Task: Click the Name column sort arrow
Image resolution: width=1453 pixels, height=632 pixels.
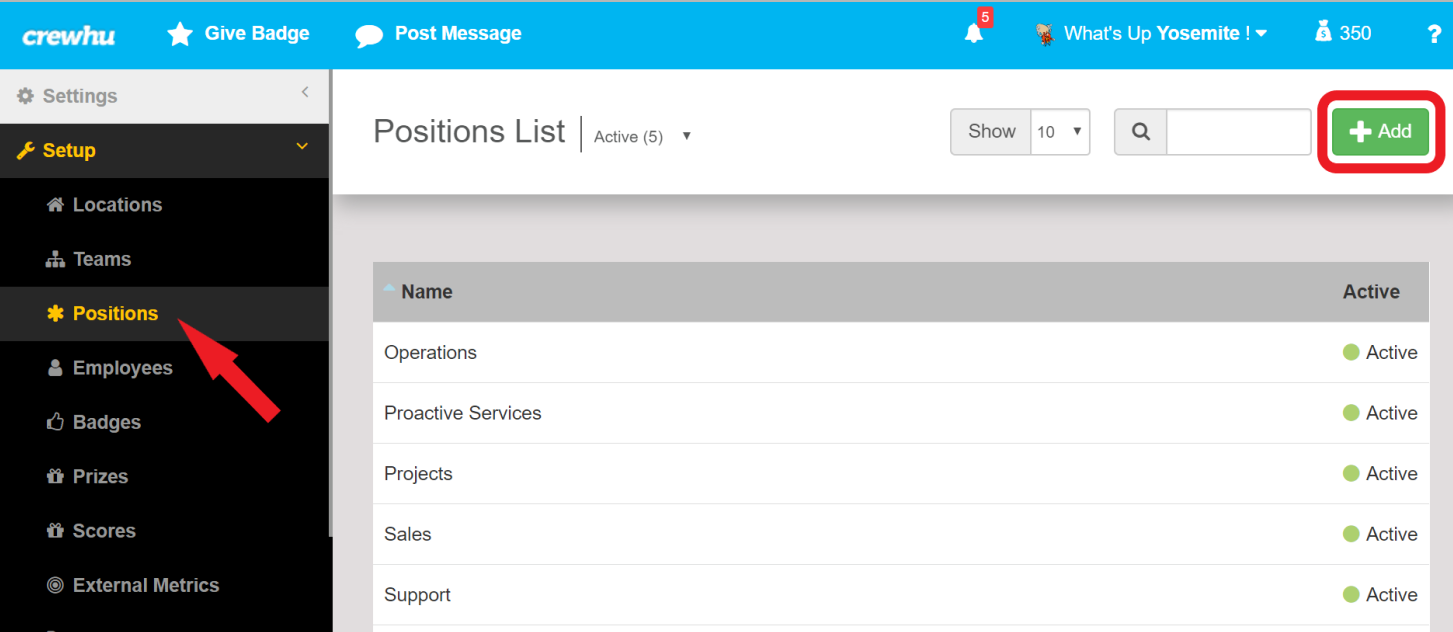Action: pyautogui.click(x=389, y=288)
